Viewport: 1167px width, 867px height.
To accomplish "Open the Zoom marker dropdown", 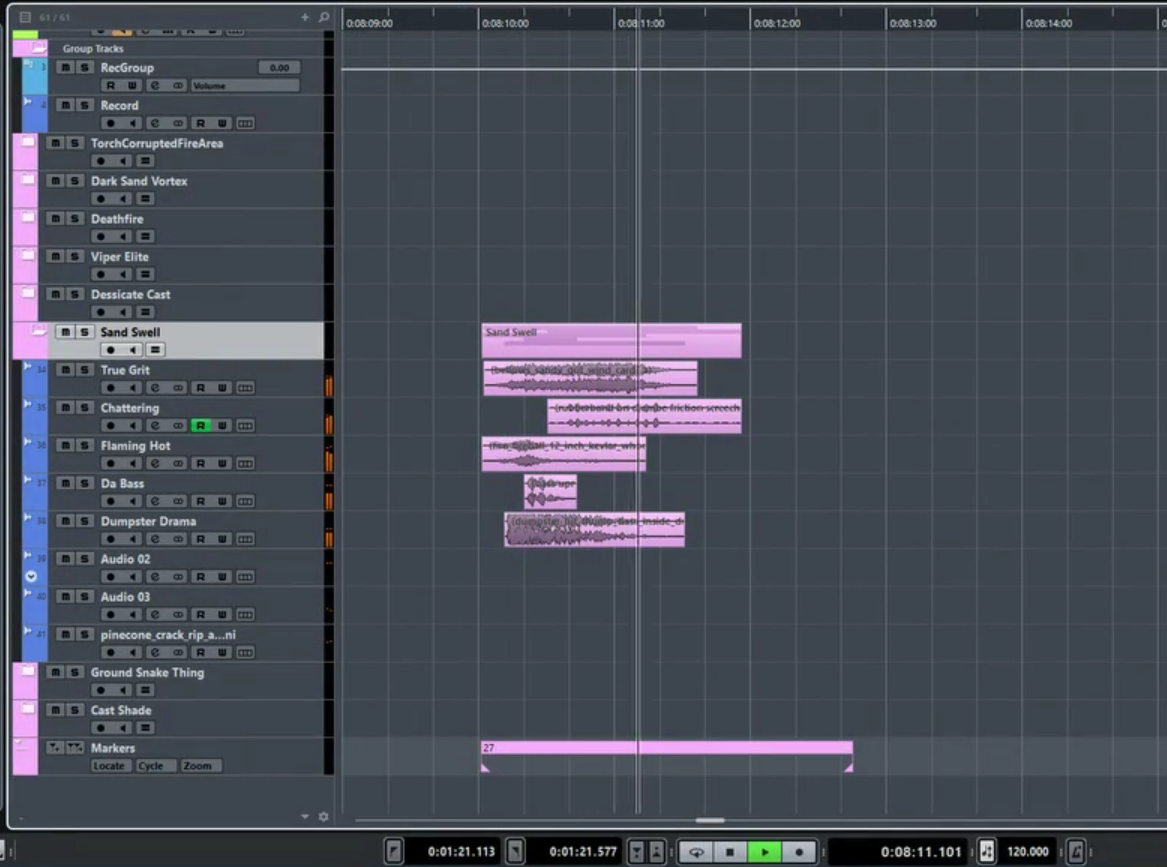I will click(200, 766).
